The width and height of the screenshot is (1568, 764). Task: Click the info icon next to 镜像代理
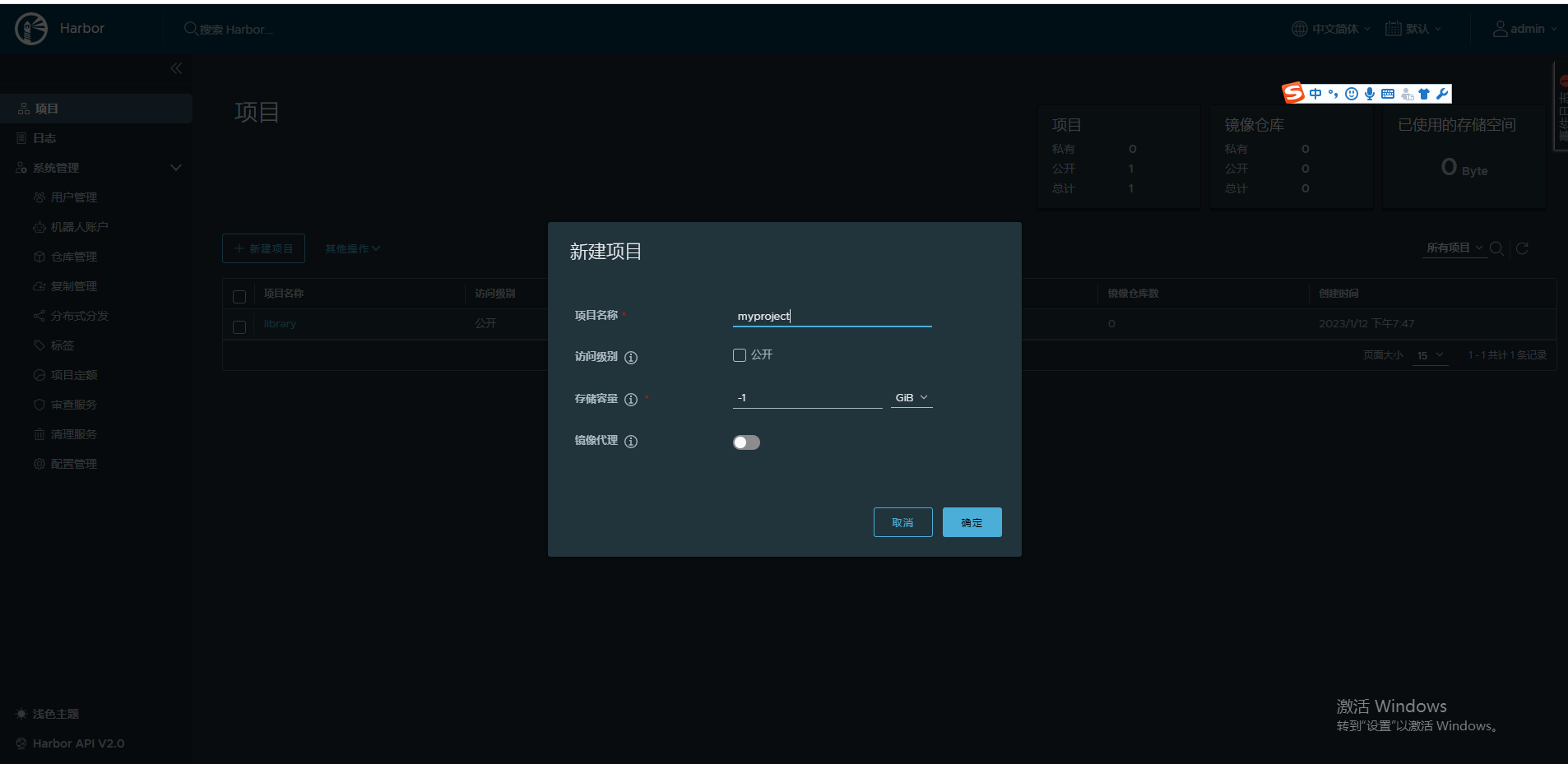pyautogui.click(x=631, y=442)
